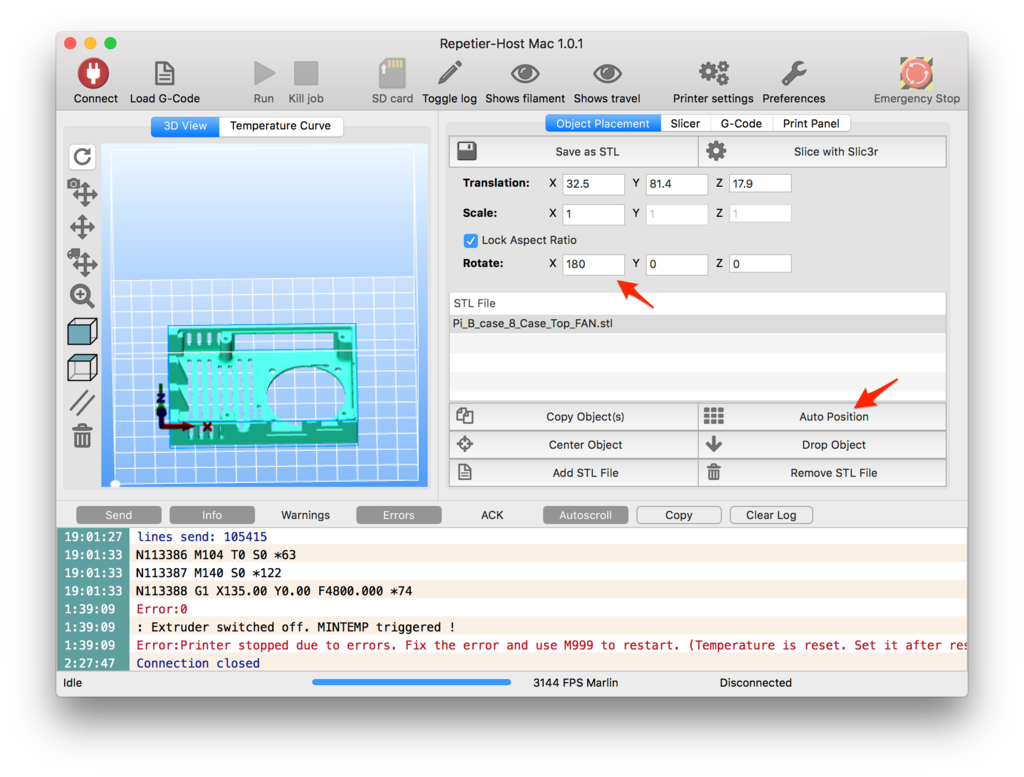Click the parallel lines projection icon
Image resolution: width=1024 pixels, height=777 pixels.
click(x=82, y=402)
